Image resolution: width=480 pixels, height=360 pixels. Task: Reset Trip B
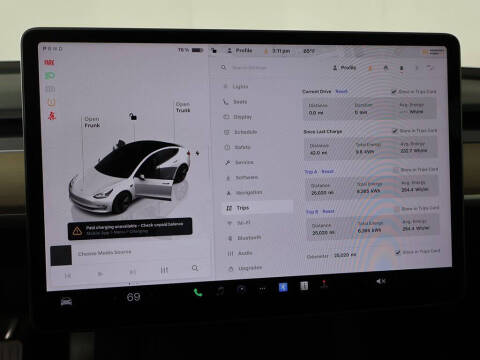328,211
